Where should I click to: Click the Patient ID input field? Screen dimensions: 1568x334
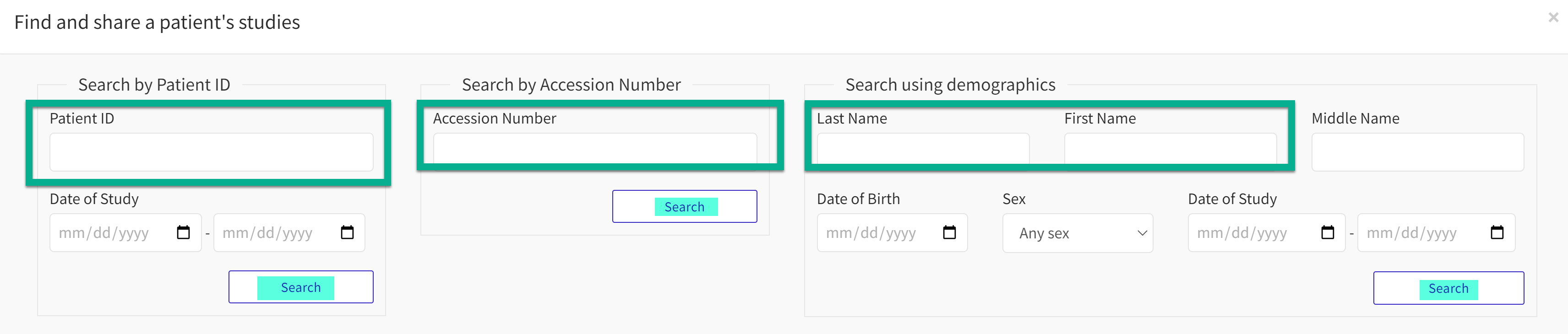click(x=211, y=151)
